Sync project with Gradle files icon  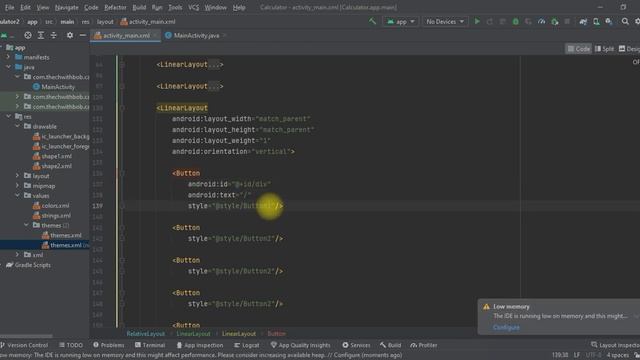583,21
